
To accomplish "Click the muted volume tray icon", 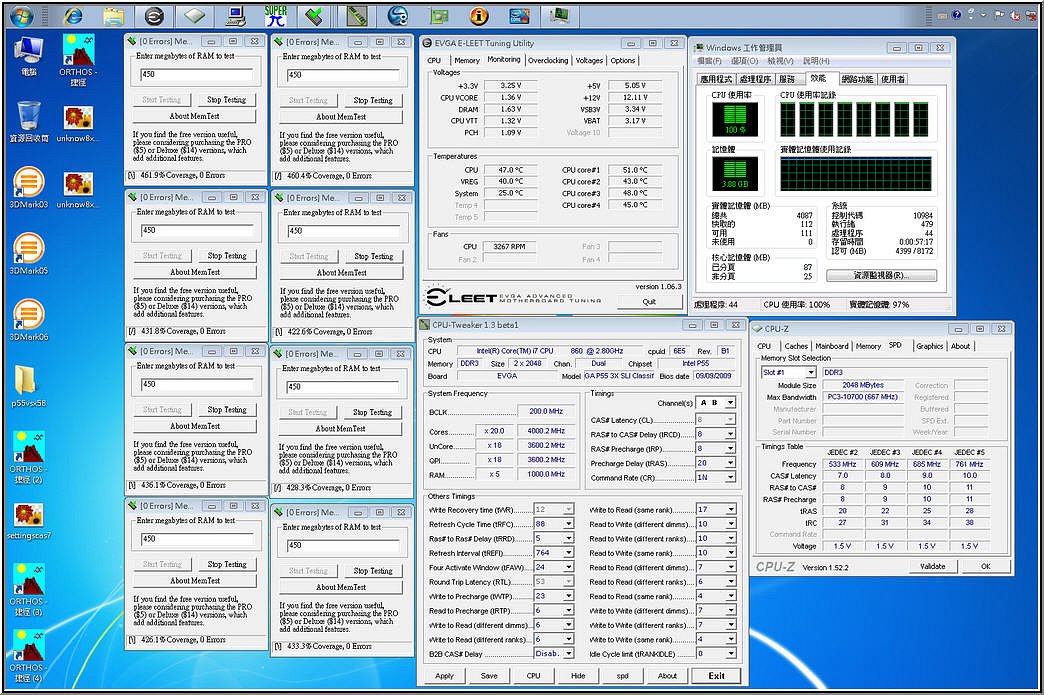I will [x=1015, y=15].
